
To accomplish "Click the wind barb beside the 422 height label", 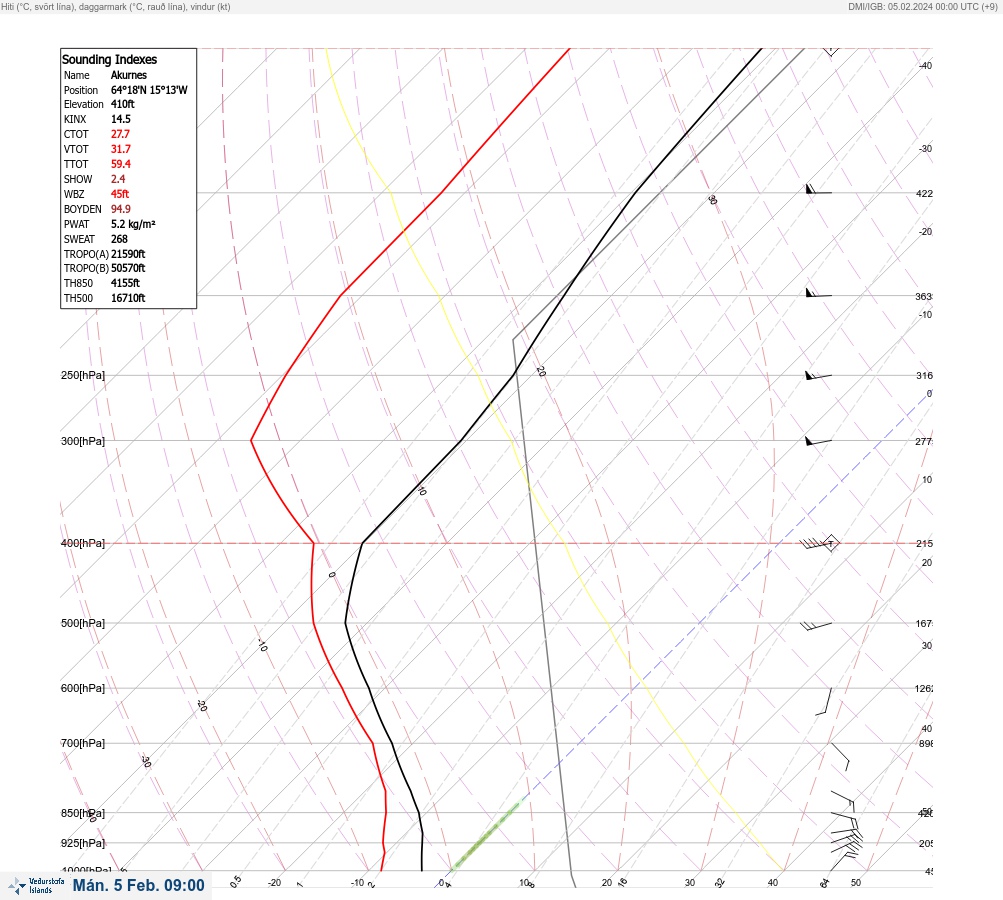I will click(818, 189).
